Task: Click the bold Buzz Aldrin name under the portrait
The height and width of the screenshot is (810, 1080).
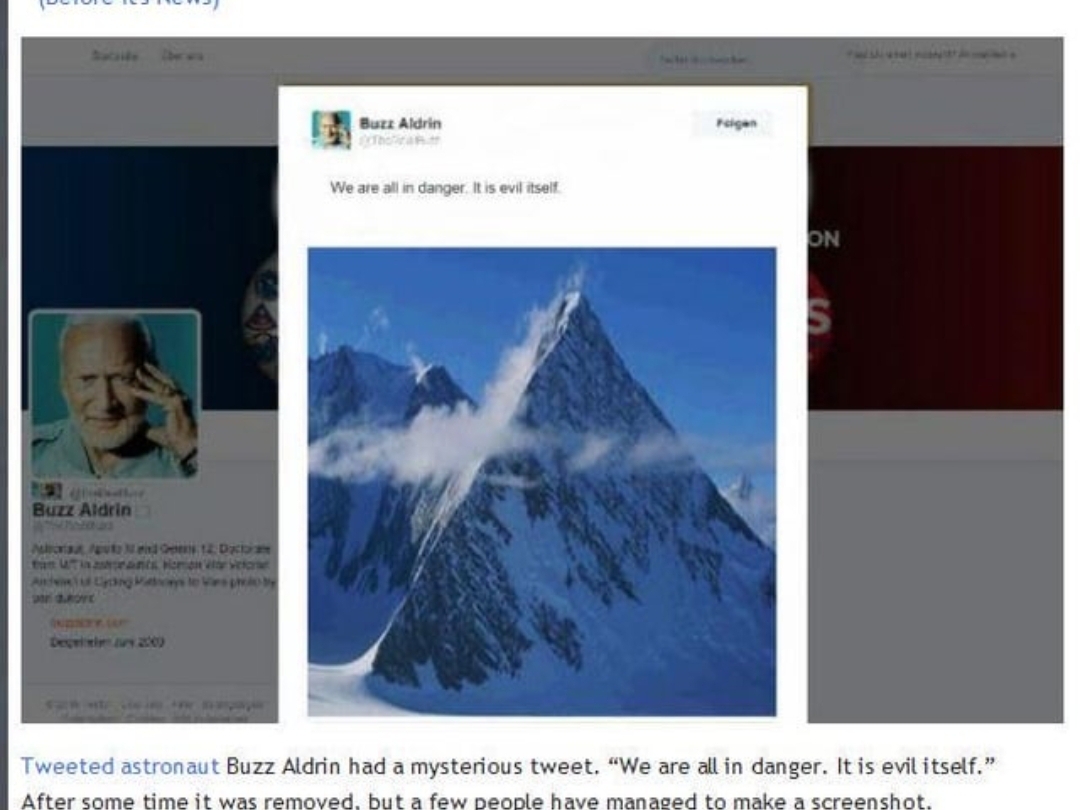Action: coord(81,510)
